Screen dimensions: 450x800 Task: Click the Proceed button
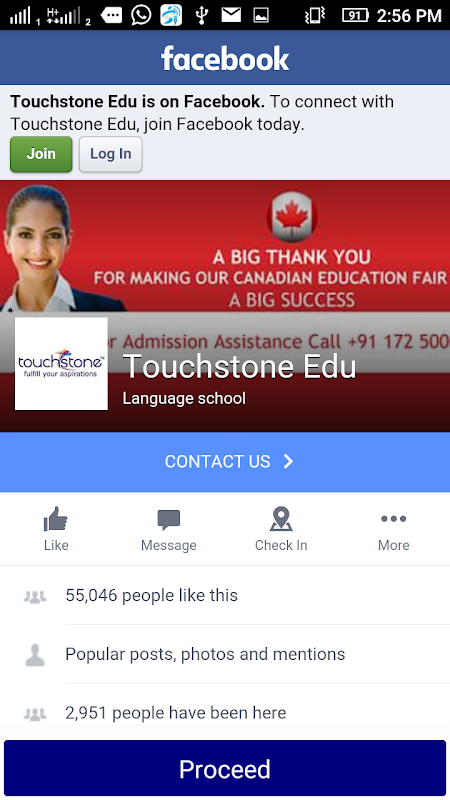coord(225,768)
